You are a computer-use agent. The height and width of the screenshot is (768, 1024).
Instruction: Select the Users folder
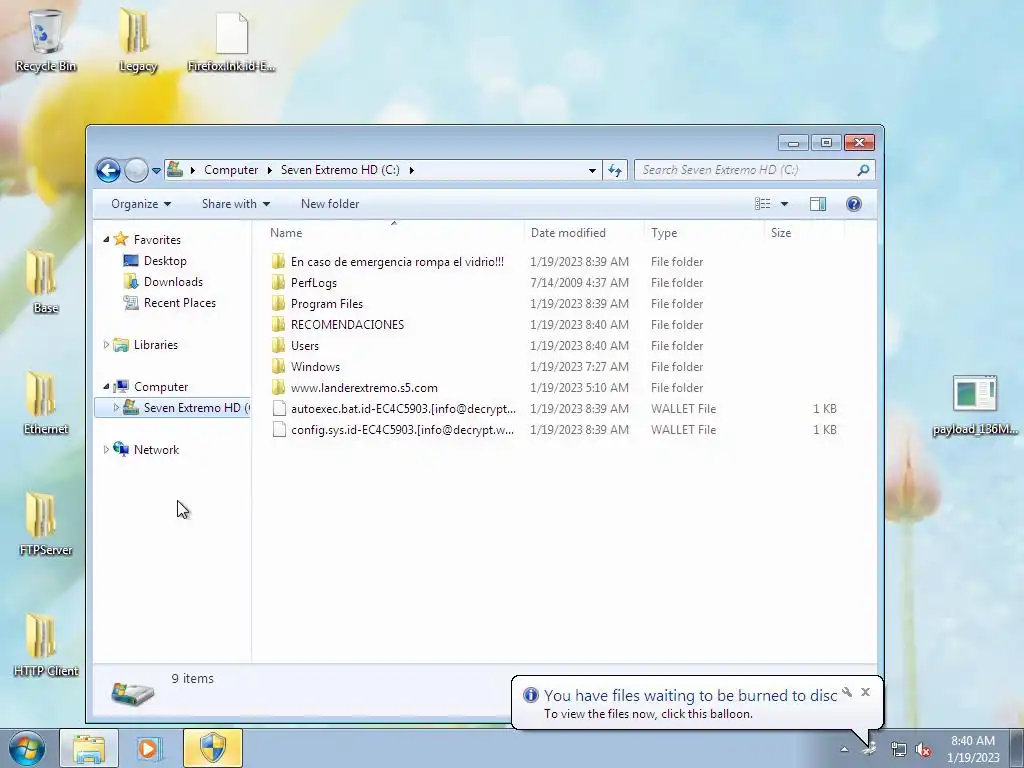pyautogui.click(x=304, y=345)
